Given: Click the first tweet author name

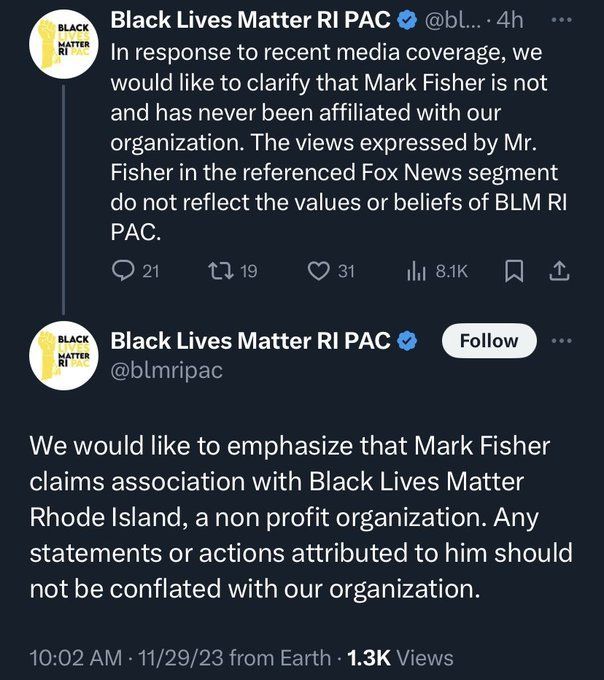Looking at the screenshot, I should coord(250,19).
